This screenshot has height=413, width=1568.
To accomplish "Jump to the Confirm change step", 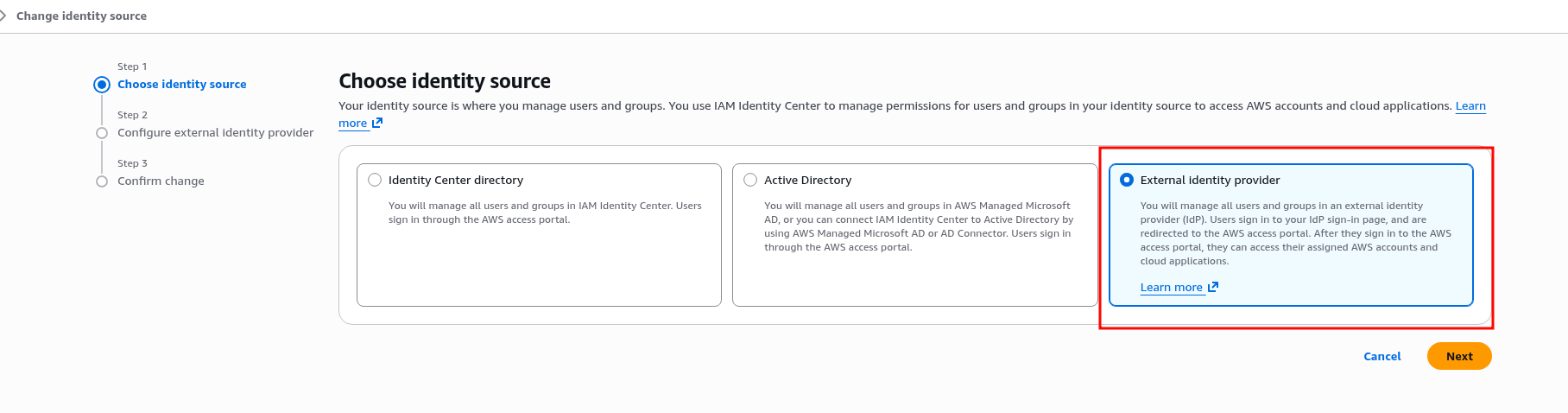I will coord(161,181).
